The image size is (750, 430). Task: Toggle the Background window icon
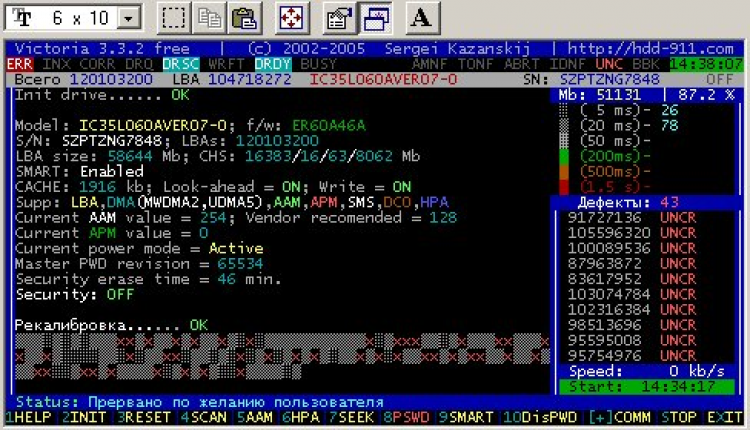point(375,18)
